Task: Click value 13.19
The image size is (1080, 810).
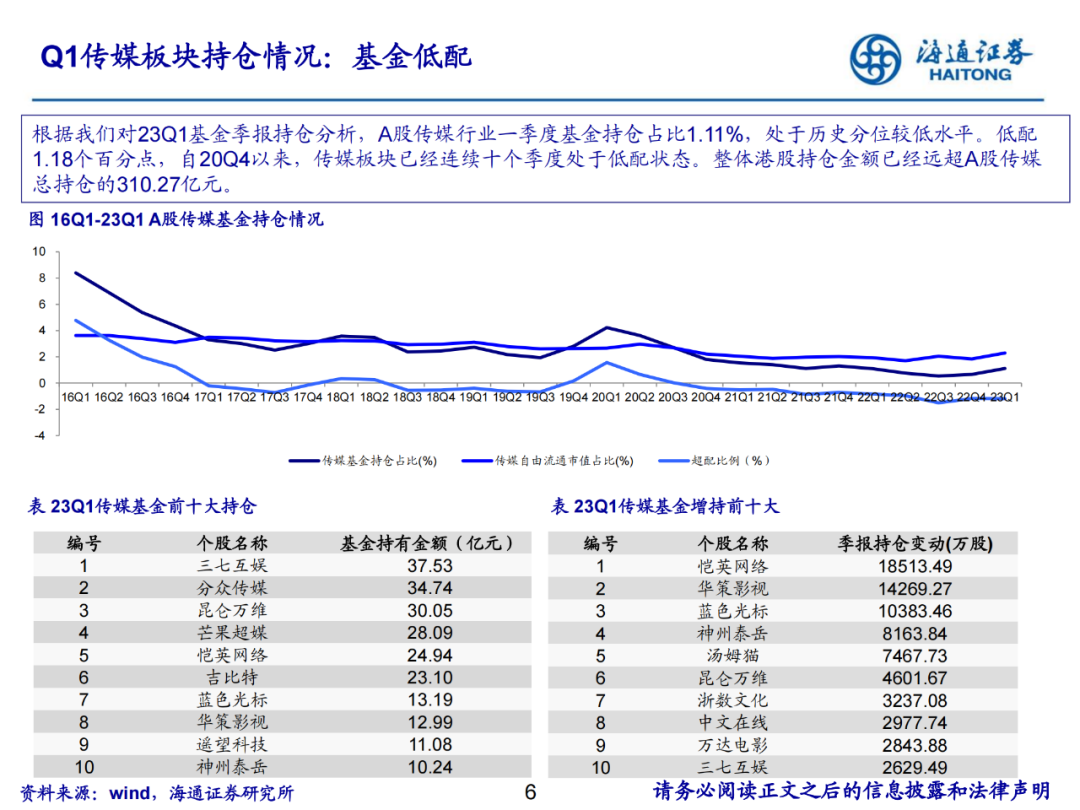Action: point(430,700)
